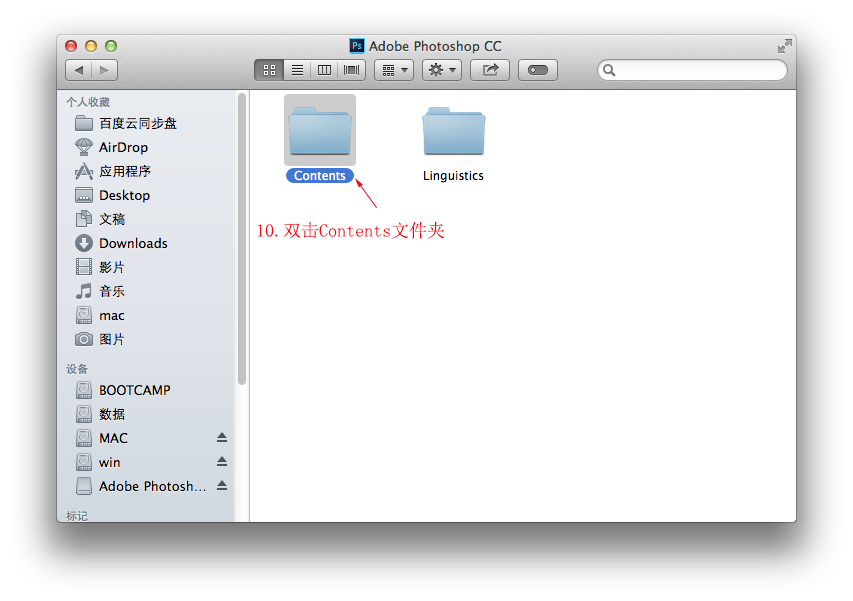Go forward with the right arrow button
The image size is (853, 601).
point(104,70)
